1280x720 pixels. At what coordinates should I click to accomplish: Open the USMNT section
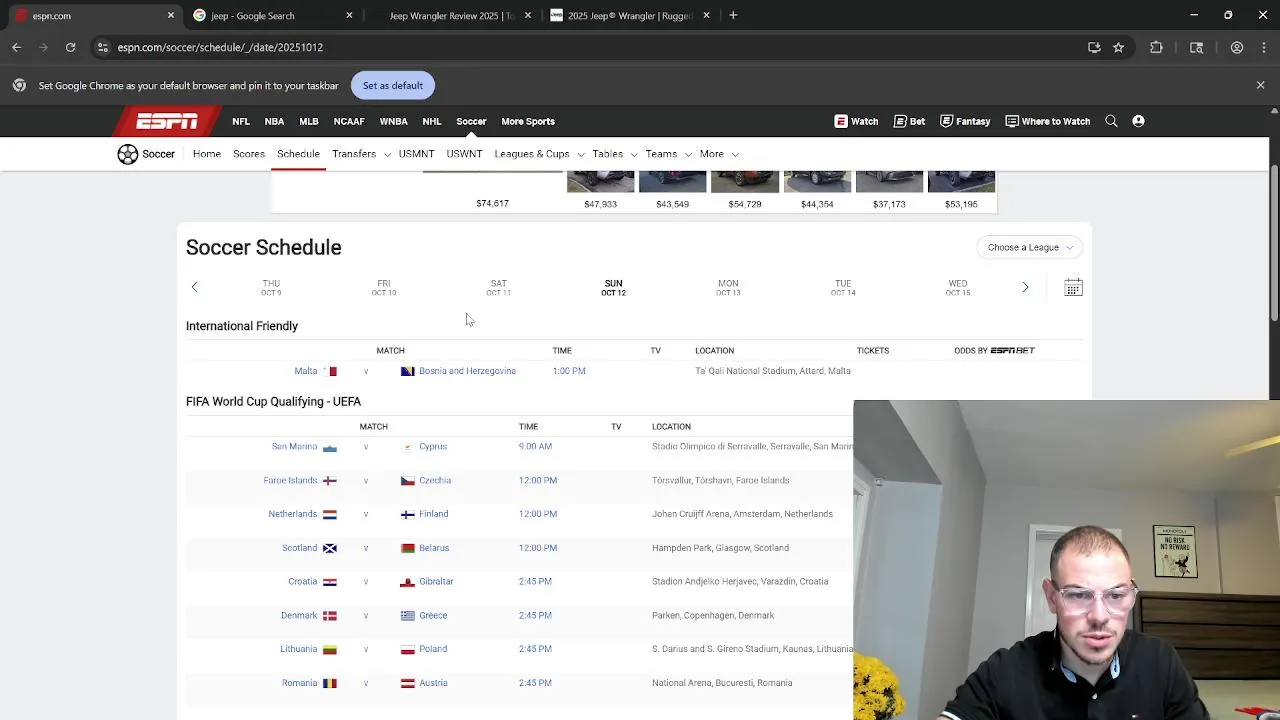(416, 154)
